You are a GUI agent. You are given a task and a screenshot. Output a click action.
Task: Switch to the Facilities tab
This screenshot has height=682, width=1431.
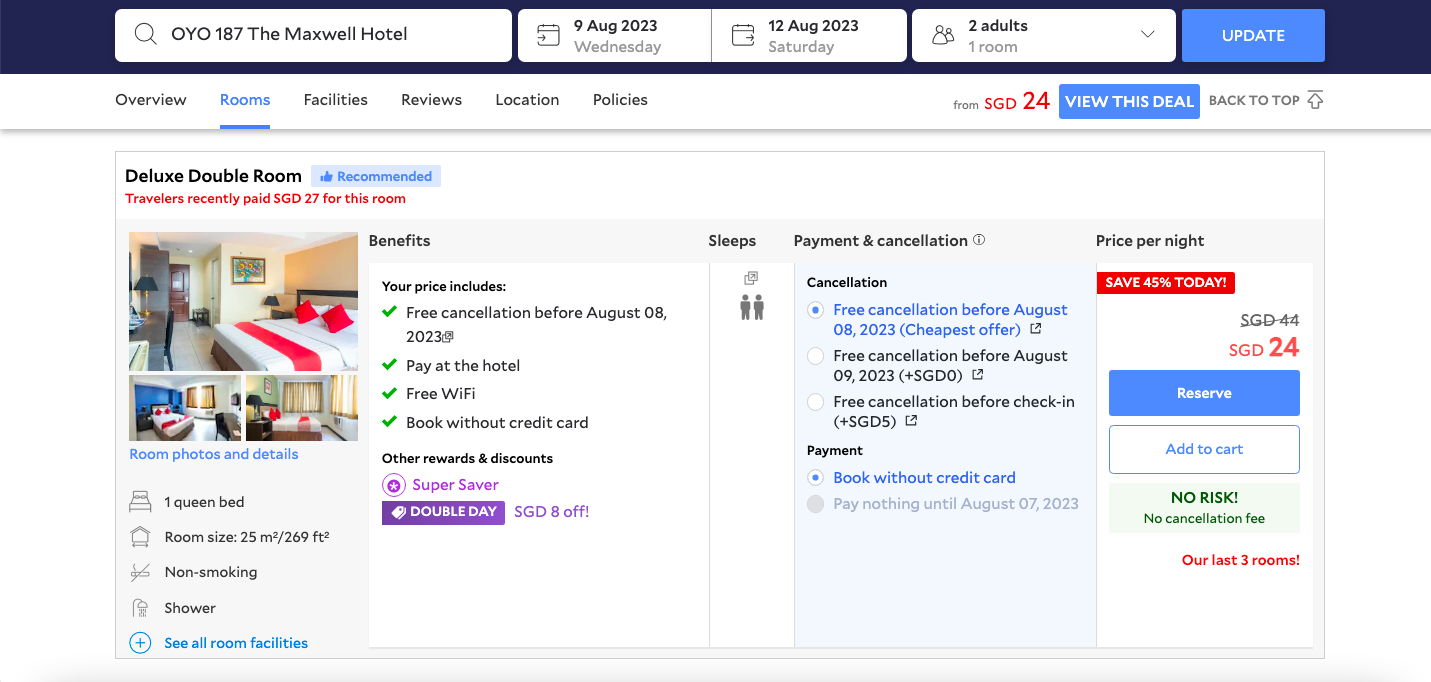pos(336,100)
